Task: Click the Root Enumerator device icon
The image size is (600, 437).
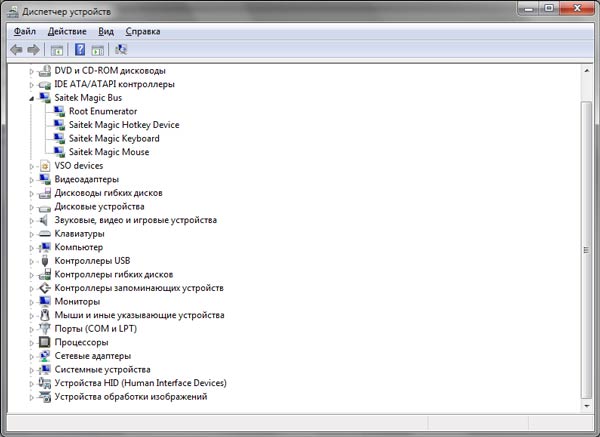Action: (x=59, y=111)
